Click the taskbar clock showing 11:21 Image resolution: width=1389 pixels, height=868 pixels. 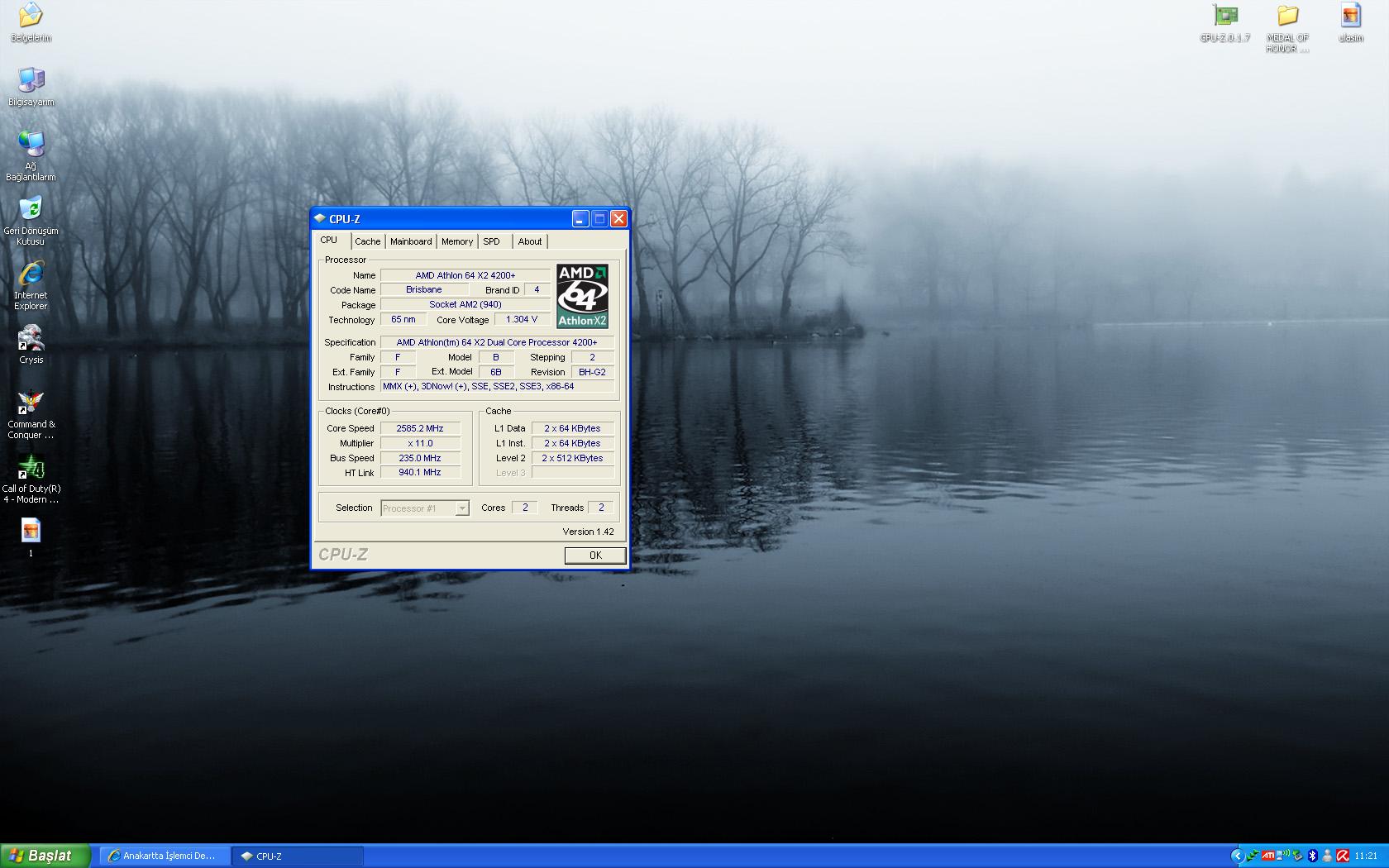point(1366,856)
